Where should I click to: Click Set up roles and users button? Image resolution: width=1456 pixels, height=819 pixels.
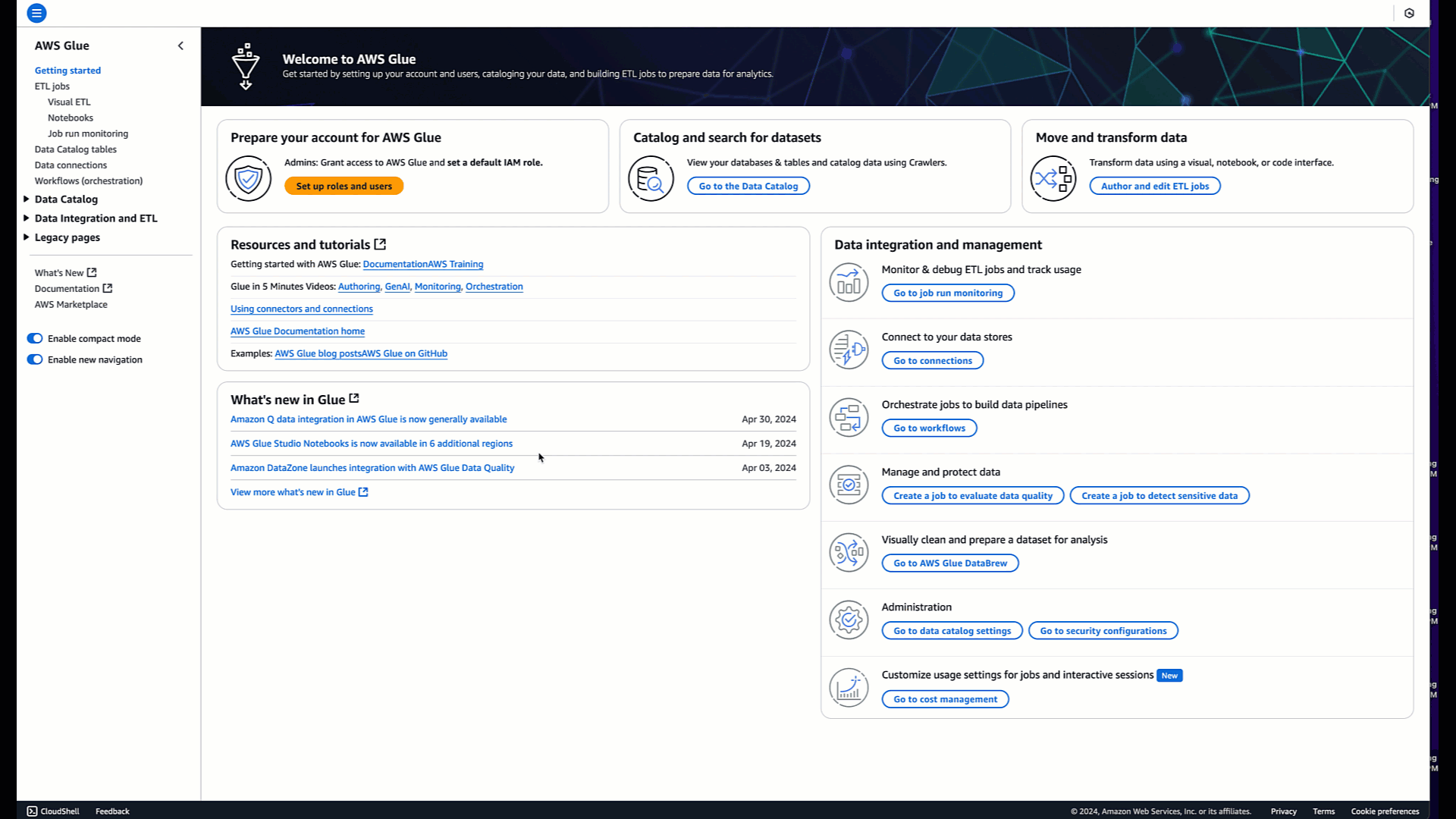pos(344,185)
